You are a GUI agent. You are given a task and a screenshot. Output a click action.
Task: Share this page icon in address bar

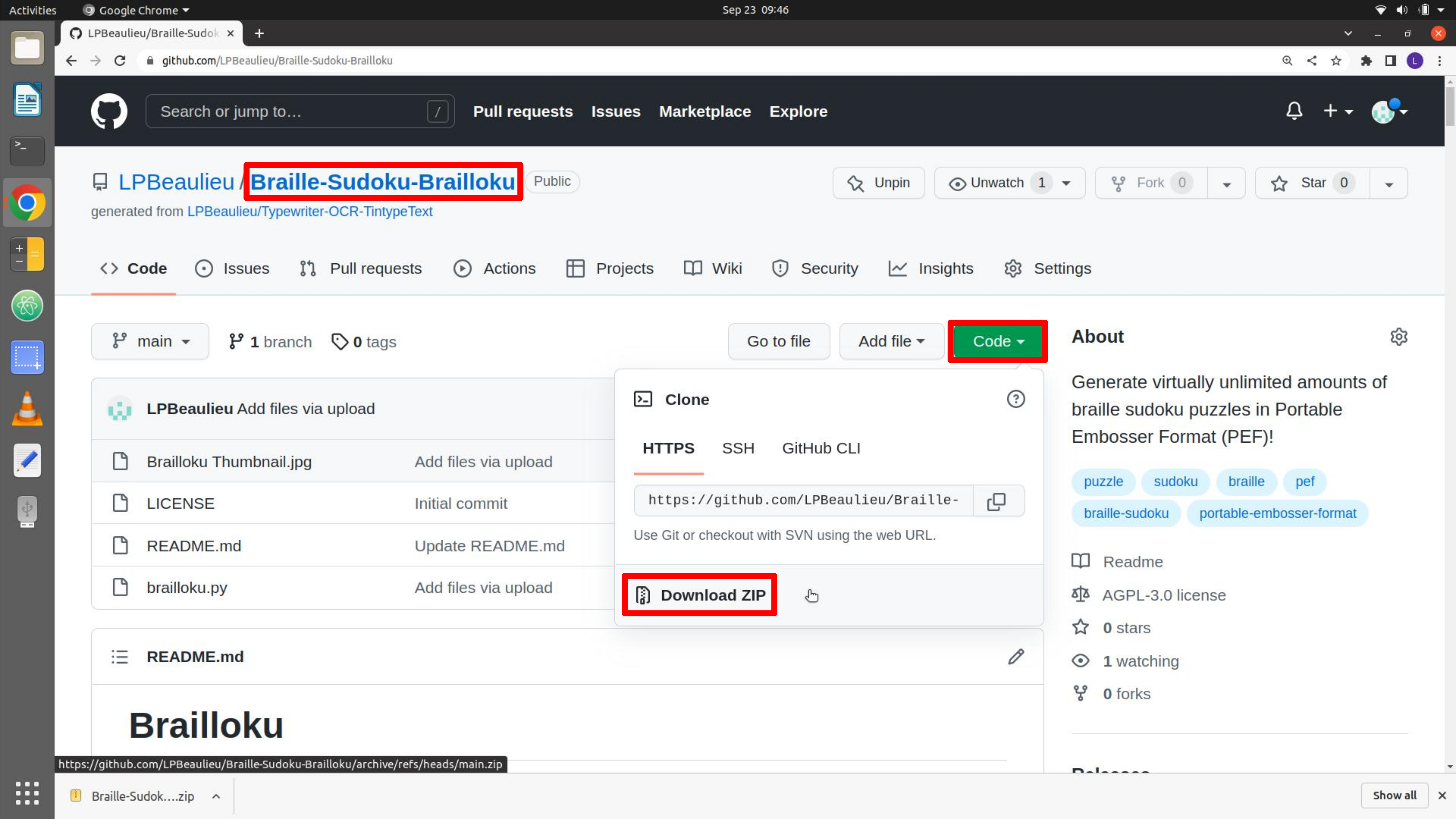1311,60
